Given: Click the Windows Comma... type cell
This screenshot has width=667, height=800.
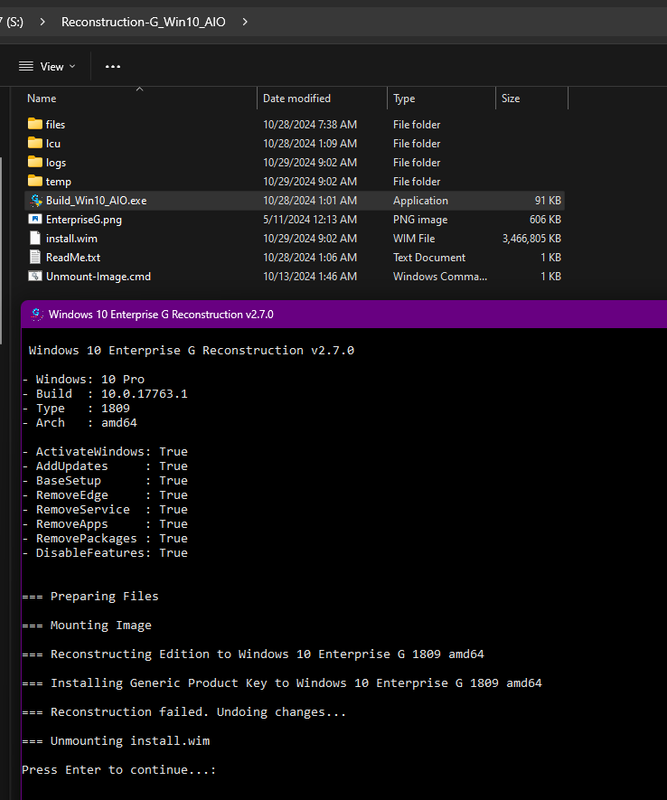Looking at the screenshot, I should (x=440, y=276).
